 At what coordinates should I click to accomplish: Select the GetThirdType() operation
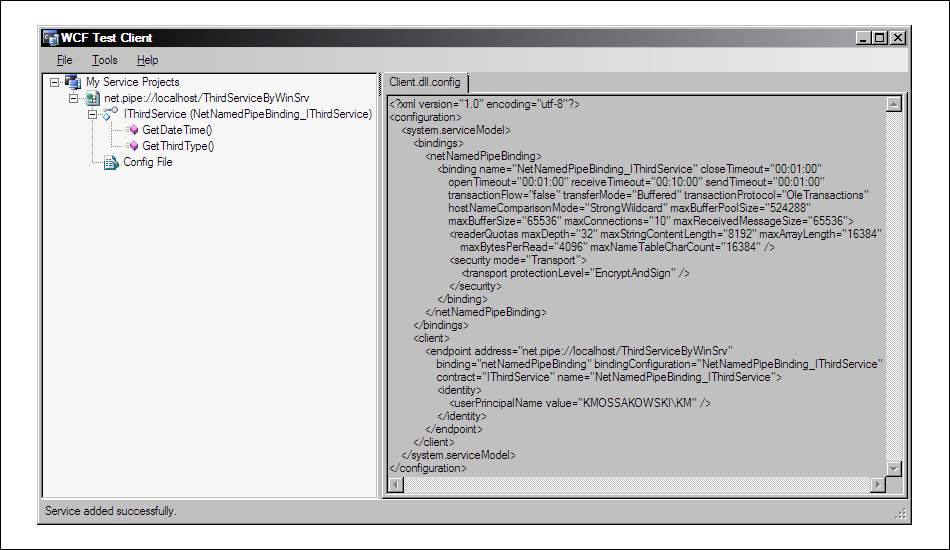178,146
